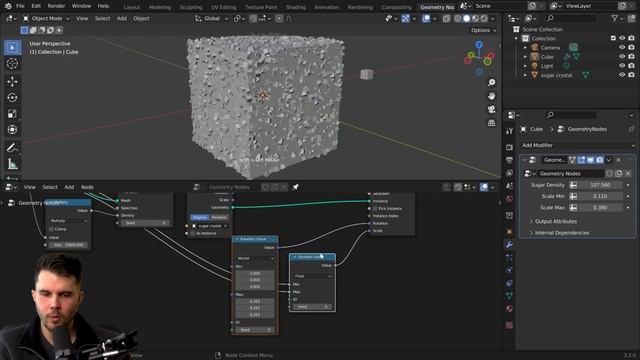Open the Object Data properties green triangle tab

(509, 296)
